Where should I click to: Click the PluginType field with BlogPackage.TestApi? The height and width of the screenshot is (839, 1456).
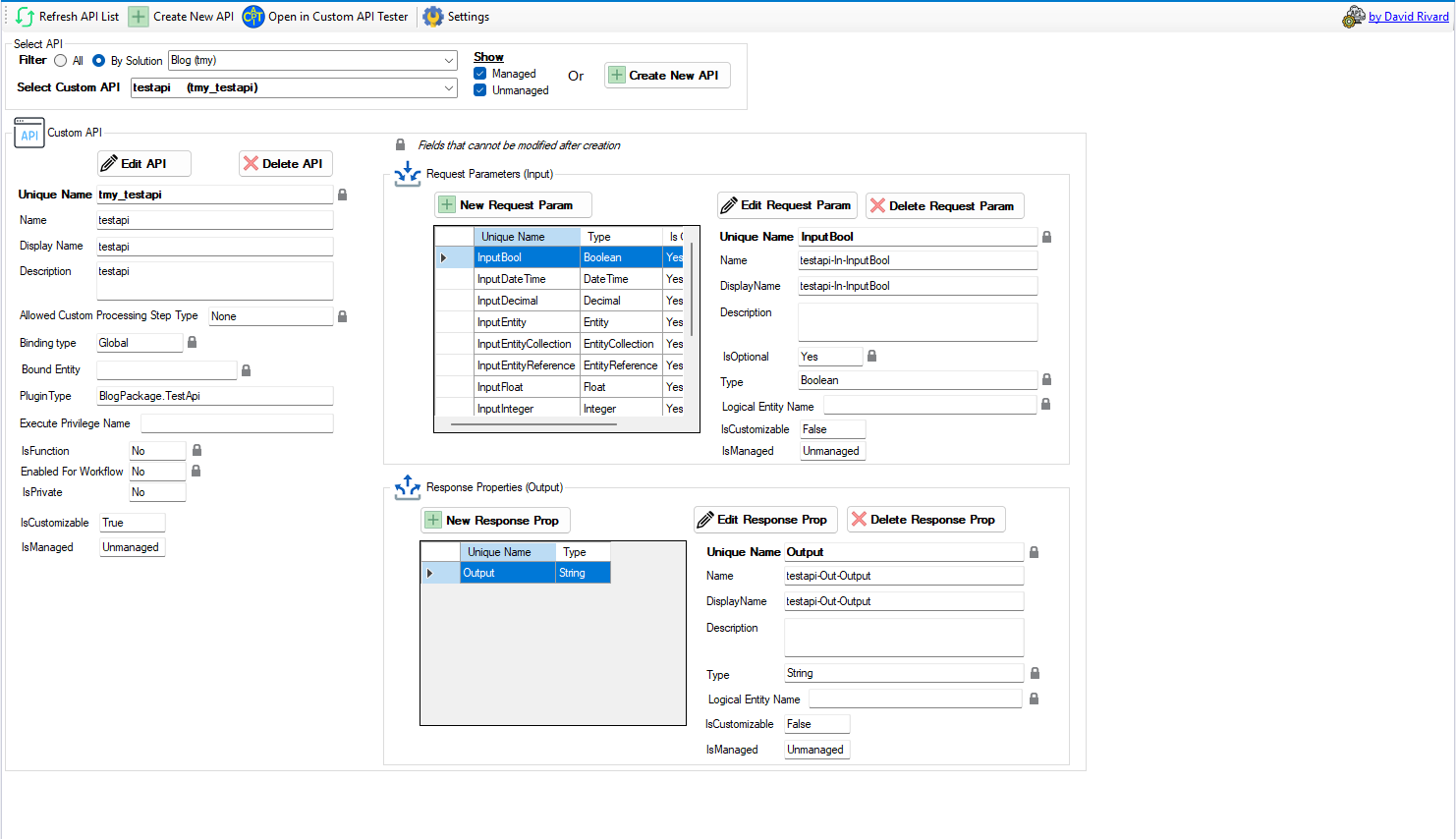(215, 396)
